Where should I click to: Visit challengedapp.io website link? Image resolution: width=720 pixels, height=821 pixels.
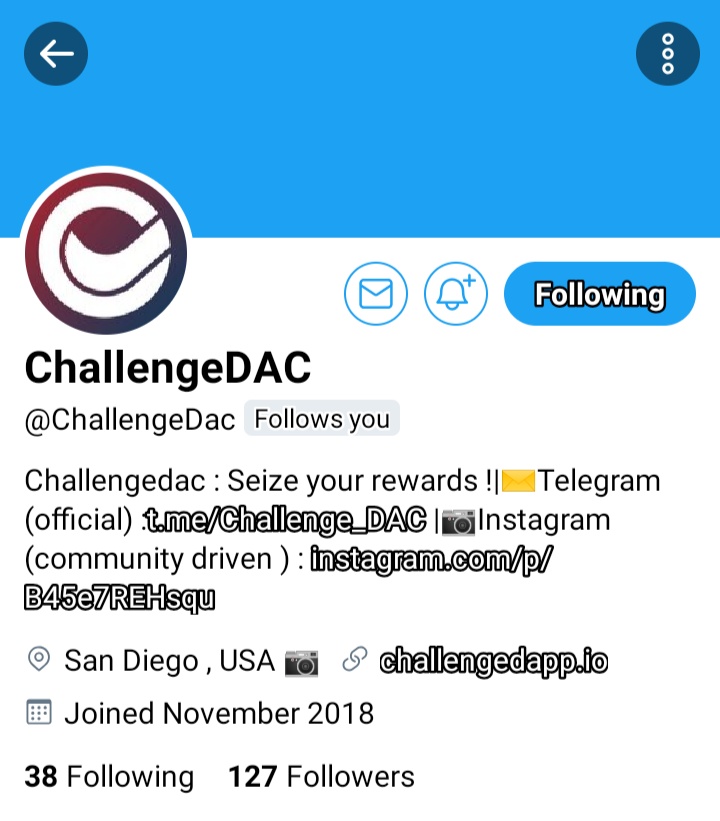pos(494,661)
